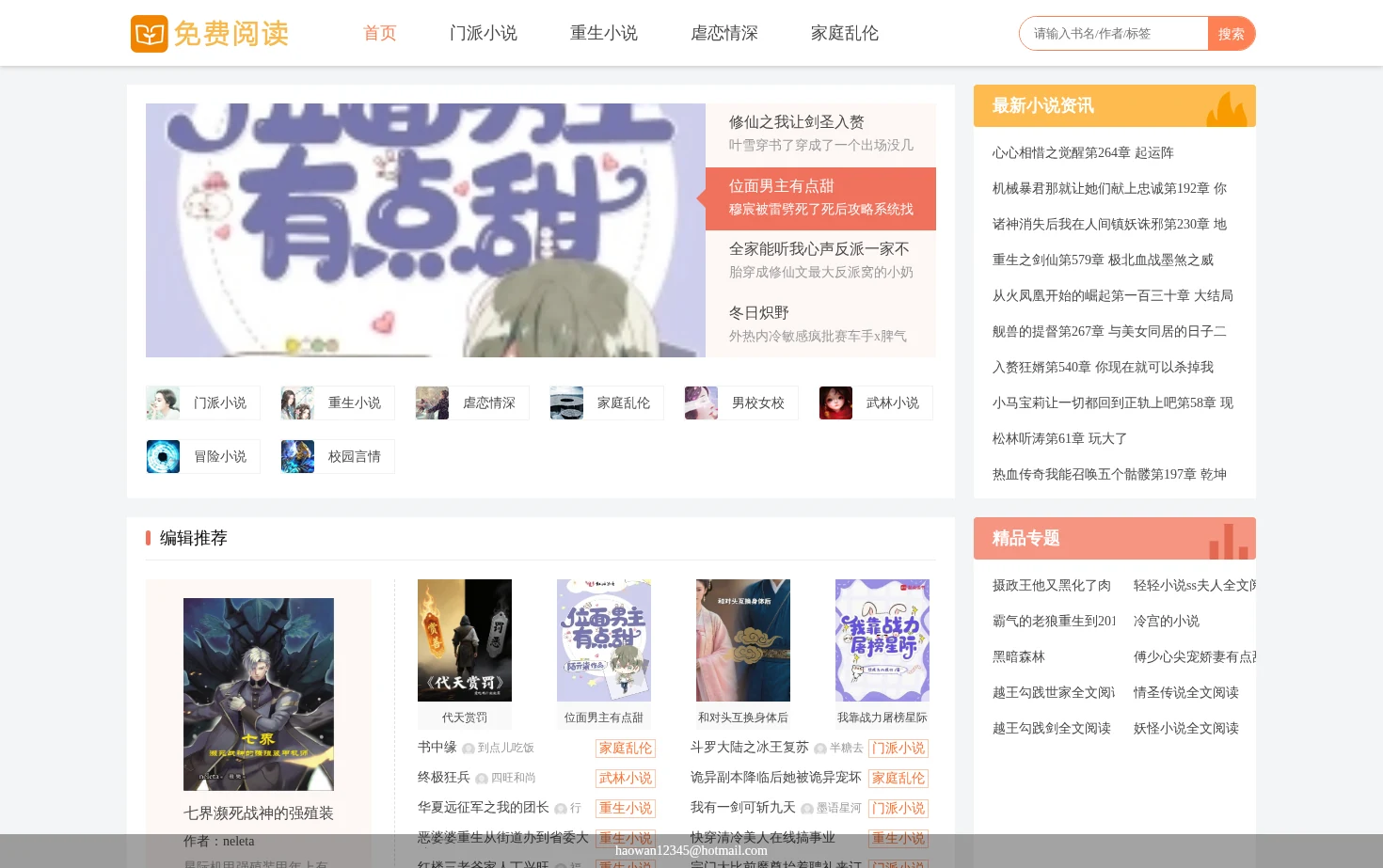Screen dimensions: 1383x868
Task: Open the 书中缘 novel link
Action: coord(437,748)
